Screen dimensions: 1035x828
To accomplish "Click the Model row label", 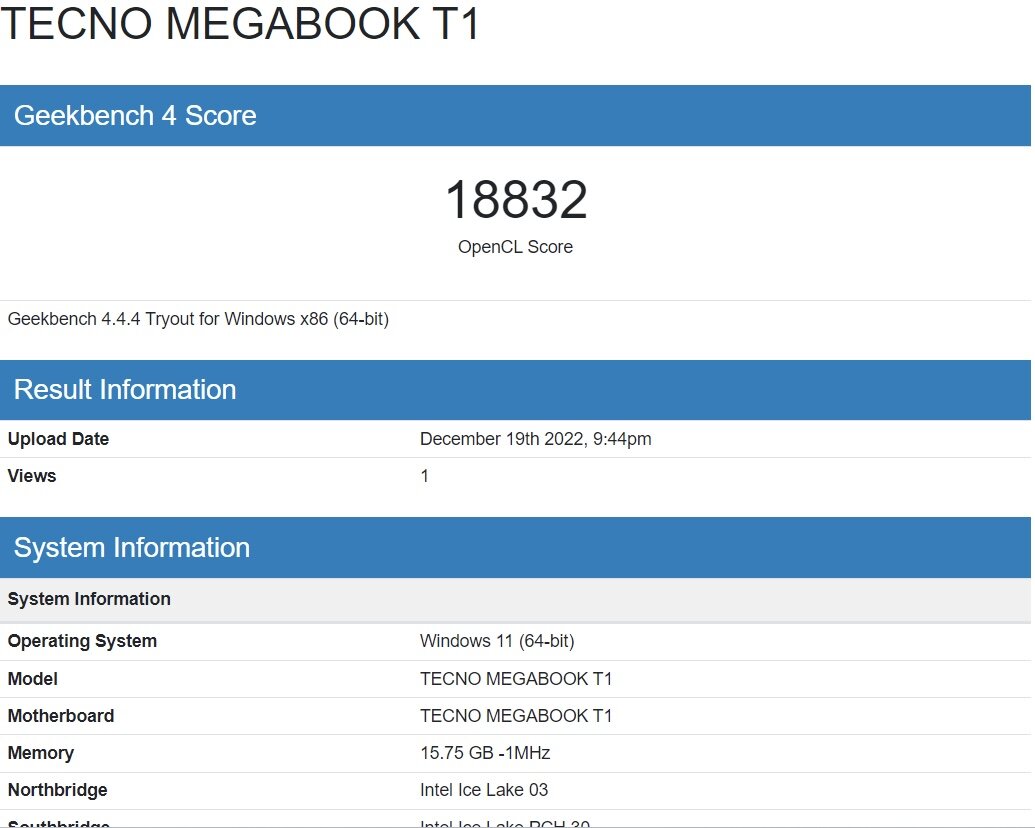I will [32, 679].
